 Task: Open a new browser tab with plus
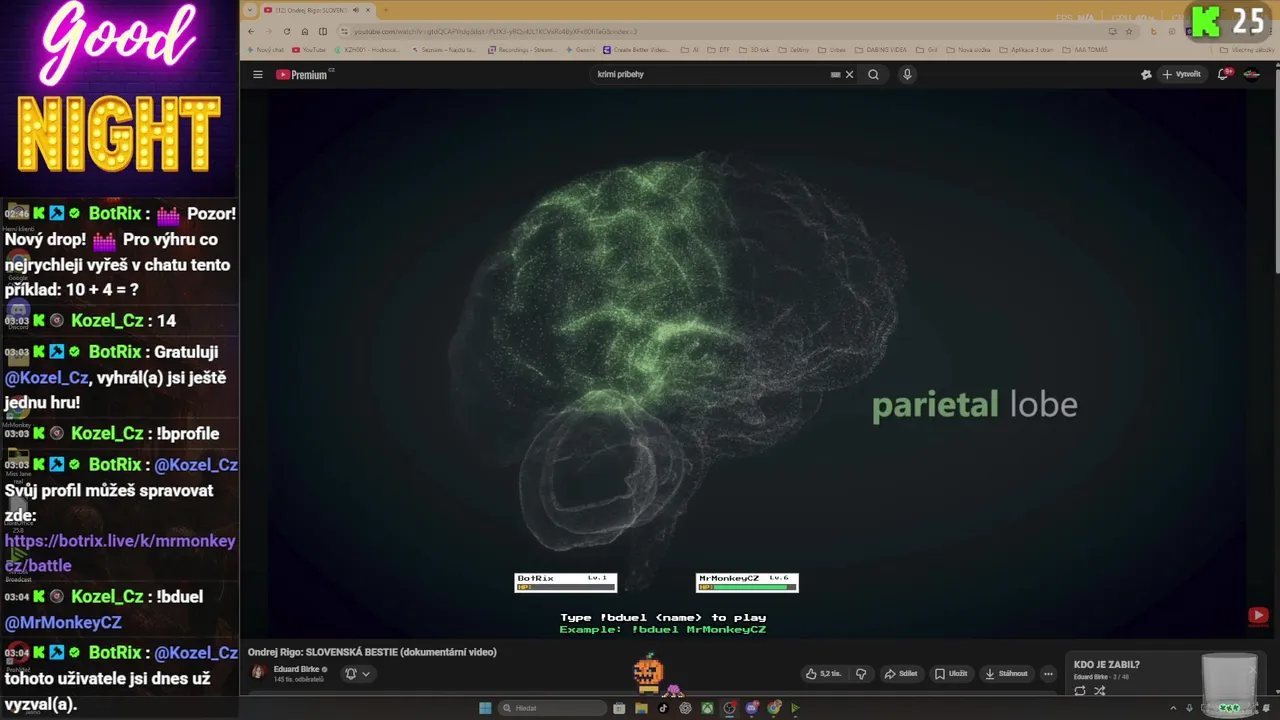(x=385, y=10)
